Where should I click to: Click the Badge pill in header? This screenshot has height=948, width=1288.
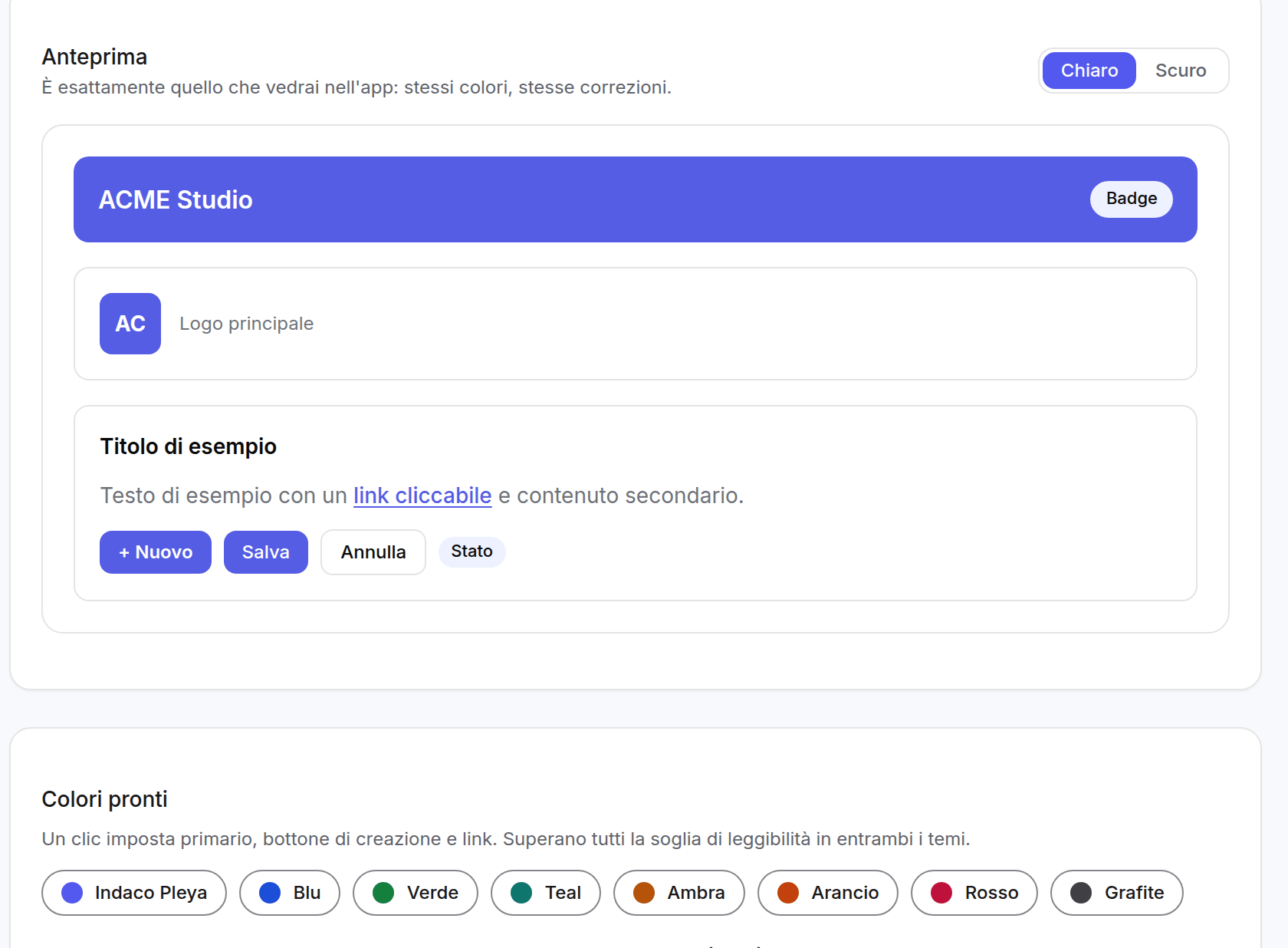[1131, 199]
